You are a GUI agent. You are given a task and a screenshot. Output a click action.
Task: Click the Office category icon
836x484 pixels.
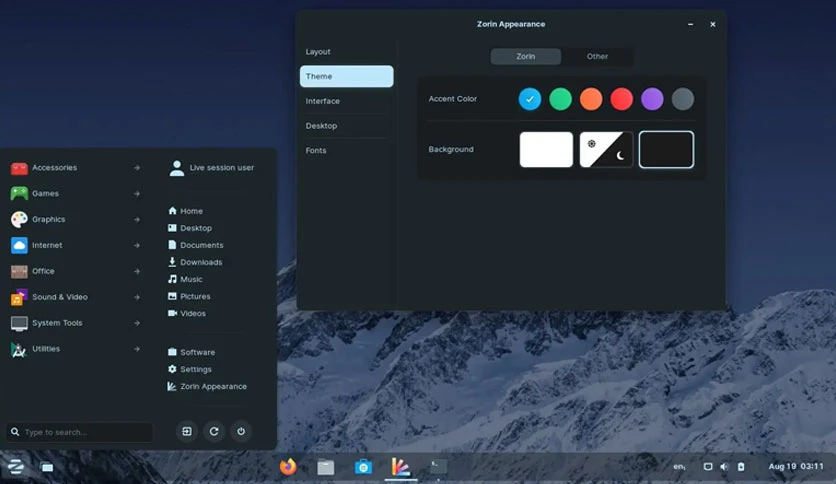[x=19, y=271]
